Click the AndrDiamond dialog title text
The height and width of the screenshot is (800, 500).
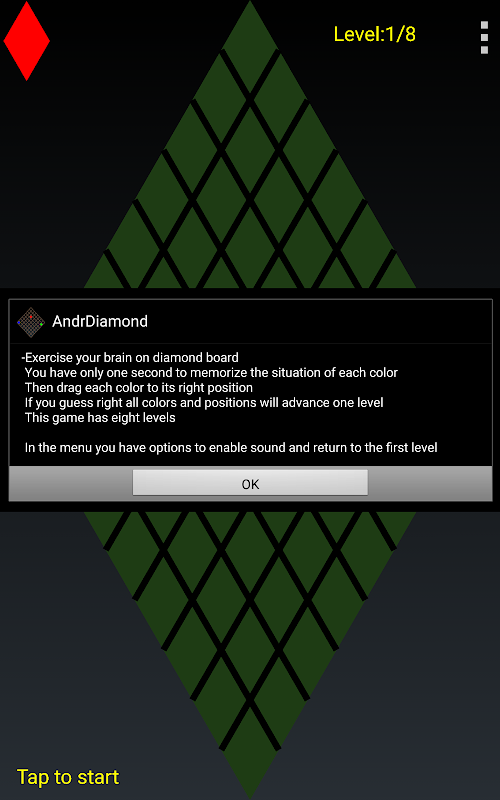[100, 321]
